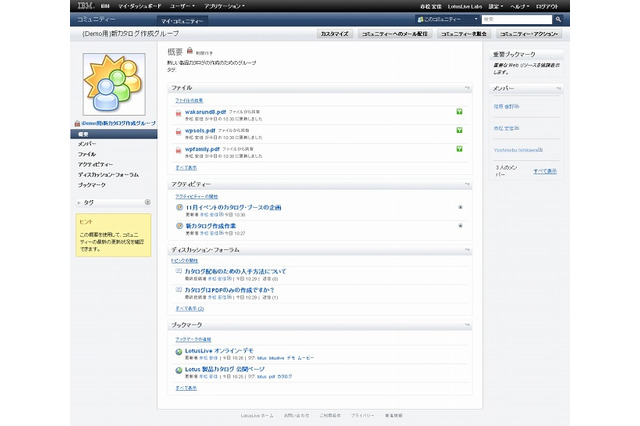Viewport: 640px width, 426px height.
Task: Select ファイル in the sidebar navigation
Action: coord(87,154)
